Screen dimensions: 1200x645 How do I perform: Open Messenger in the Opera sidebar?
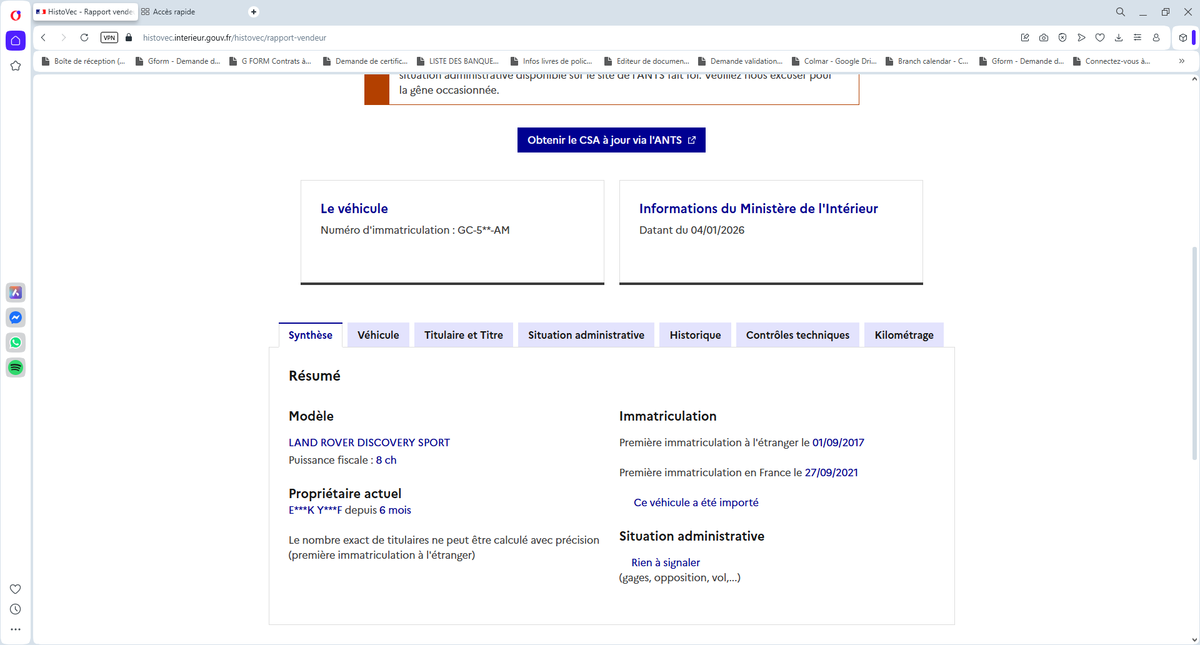(x=16, y=318)
